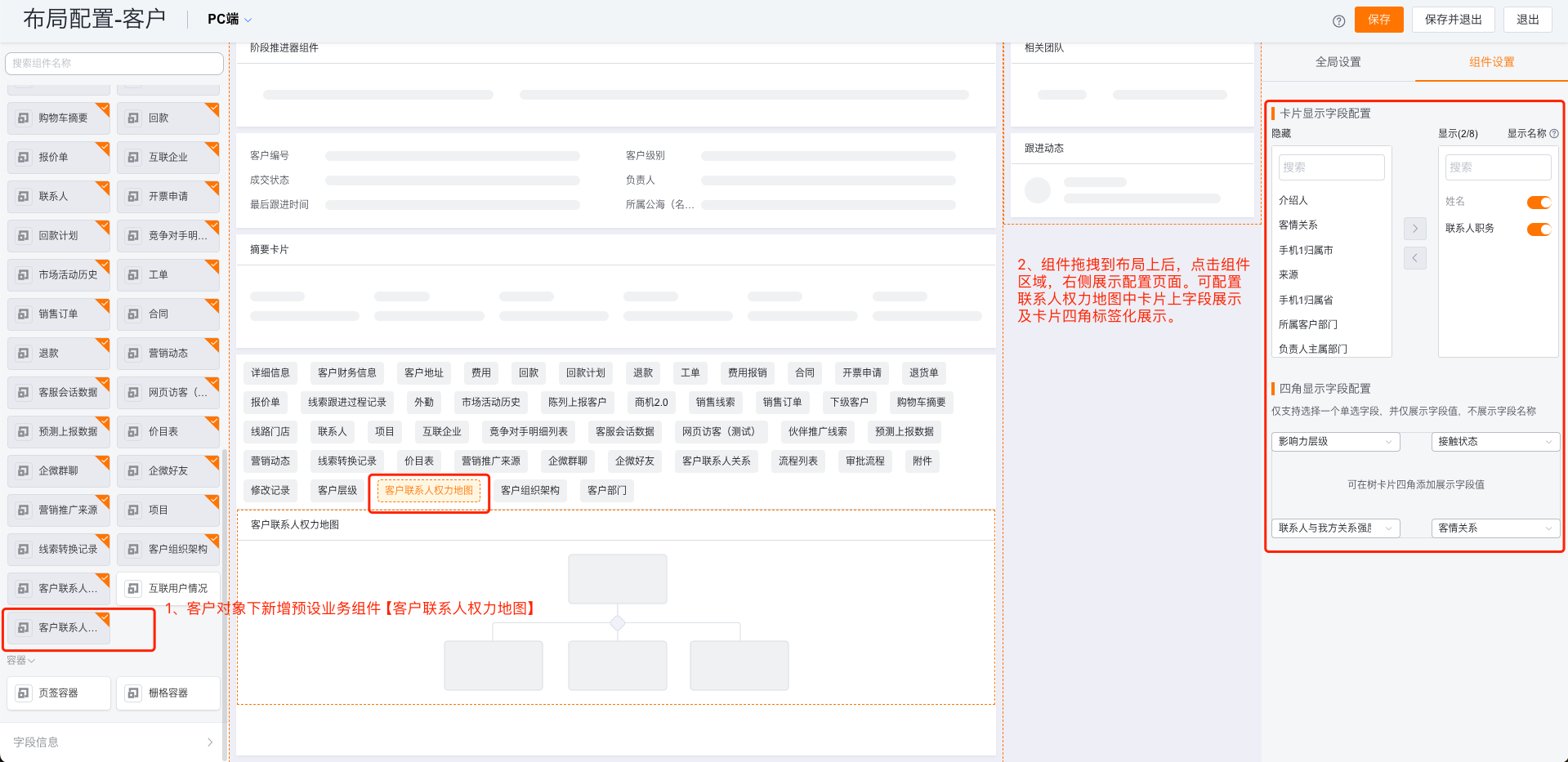Click the 工单 component icon
Viewport: 1568px width, 762px height.
(133, 275)
